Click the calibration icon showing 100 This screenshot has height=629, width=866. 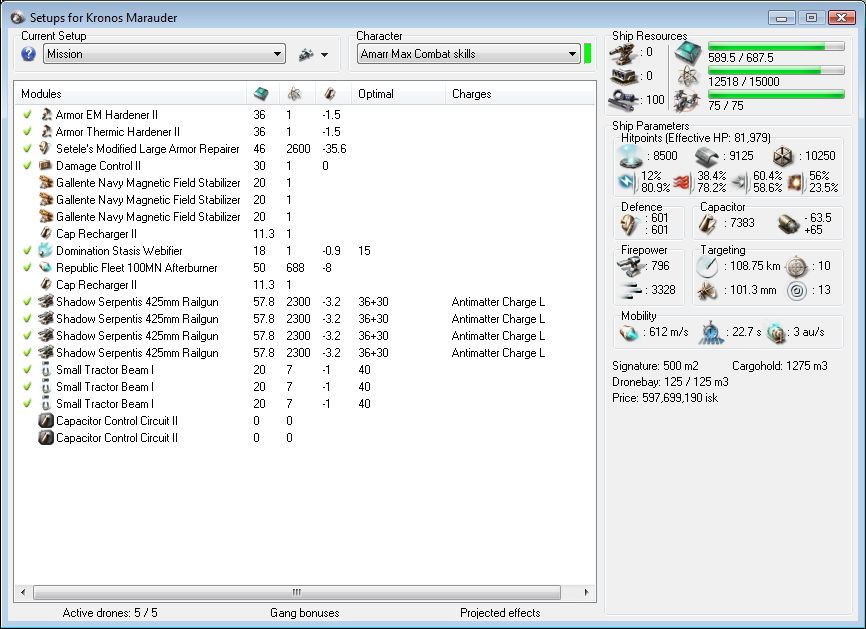[x=623, y=100]
